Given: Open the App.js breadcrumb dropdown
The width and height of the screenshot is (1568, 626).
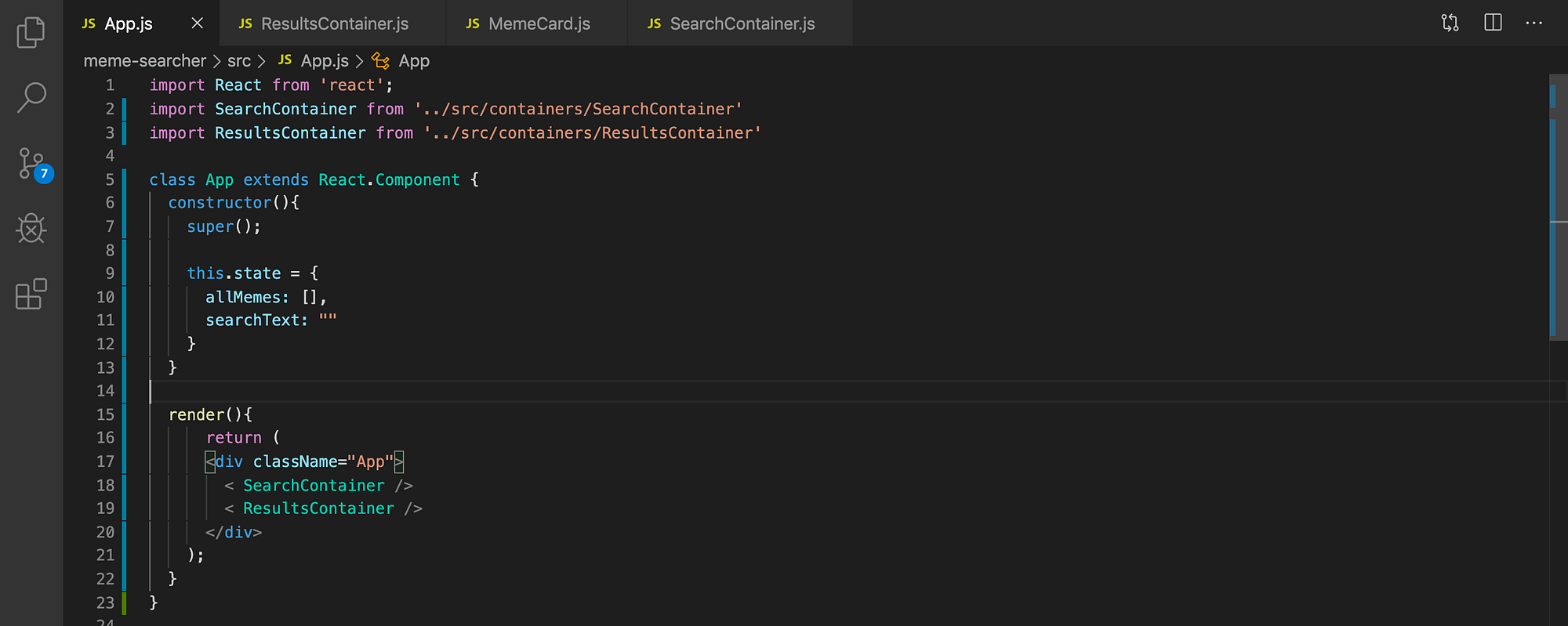Looking at the screenshot, I should point(325,60).
